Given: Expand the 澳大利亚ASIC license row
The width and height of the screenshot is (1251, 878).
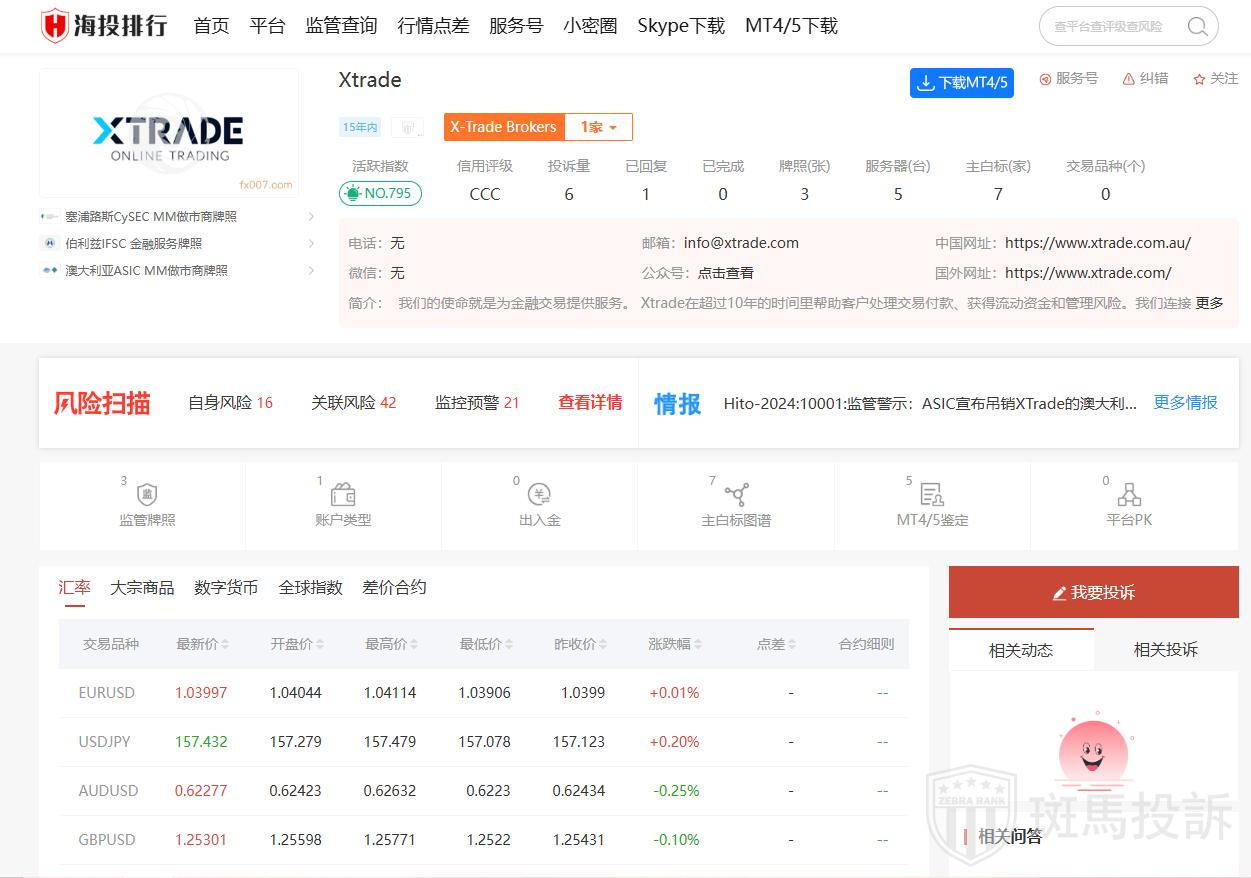Looking at the screenshot, I should point(311,270).
